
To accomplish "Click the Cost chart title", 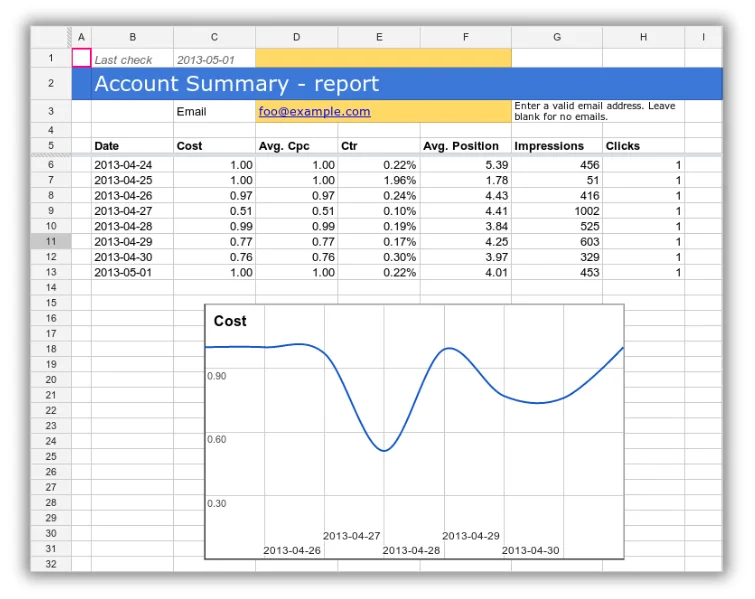I will [230, 321].
